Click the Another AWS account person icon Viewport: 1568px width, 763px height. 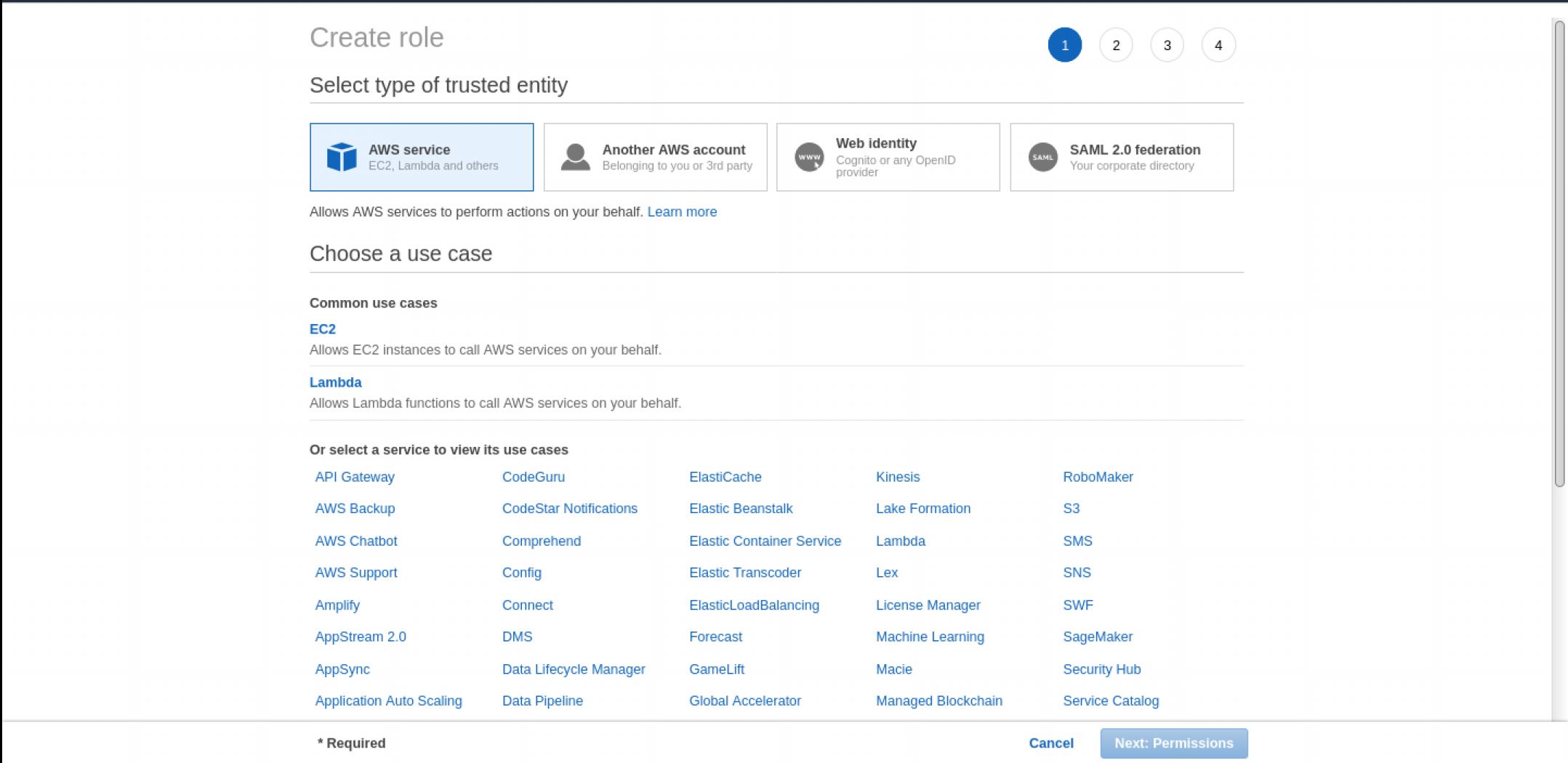(x=575, y=157)
